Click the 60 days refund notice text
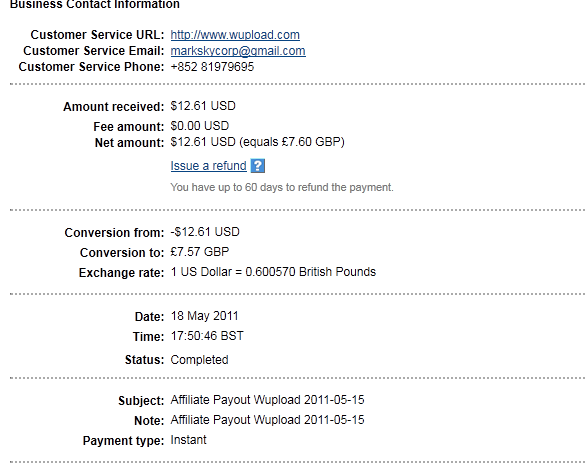This screenshot has height=474, width=585. 282,187
